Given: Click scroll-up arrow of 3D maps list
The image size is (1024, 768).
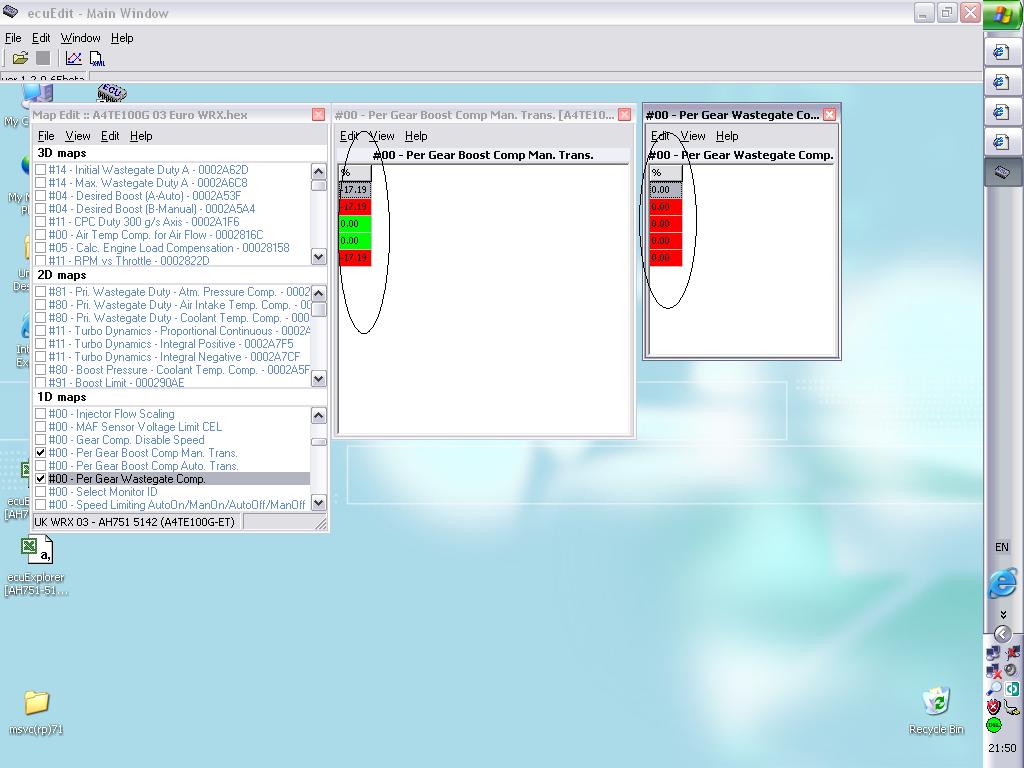Looking at the screenshot, I should click(x=319, y=172).
